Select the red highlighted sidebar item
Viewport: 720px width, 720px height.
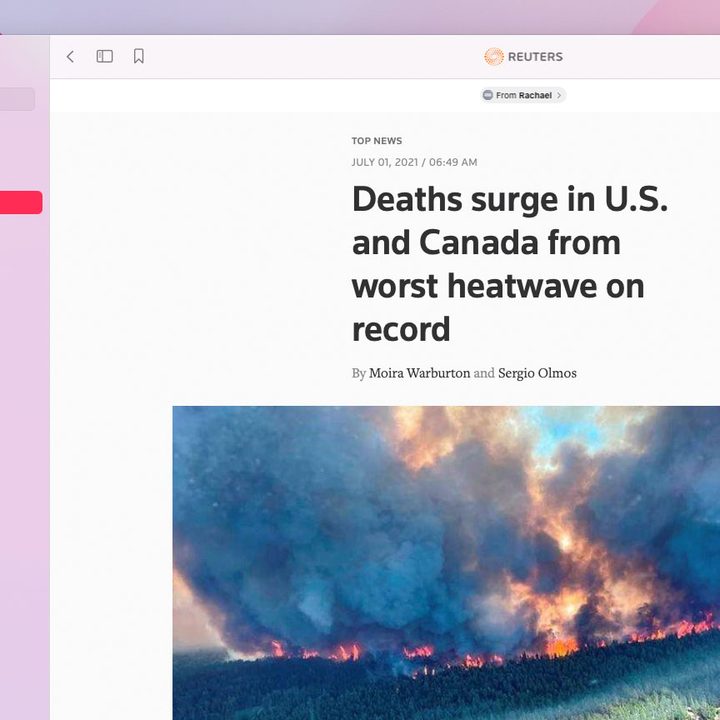click(x=21, y=202)
